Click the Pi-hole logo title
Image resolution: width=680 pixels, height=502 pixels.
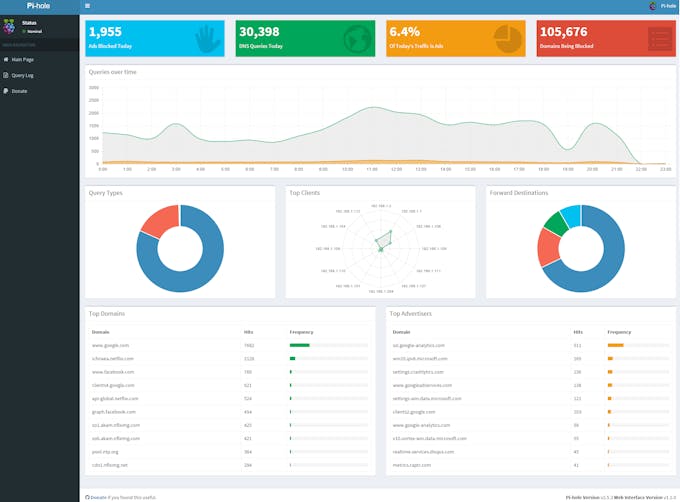[38, 6]
